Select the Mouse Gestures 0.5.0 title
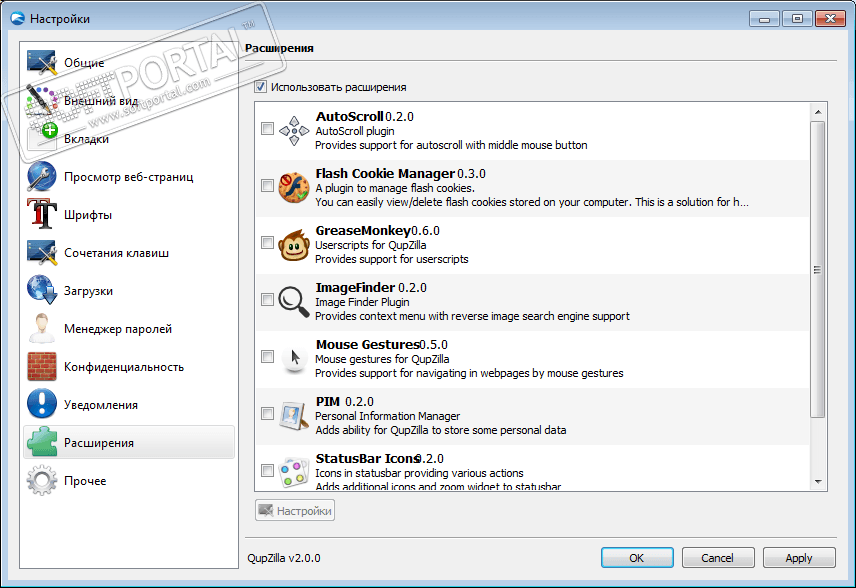This screenshot has height=588, width=856. point(382,345)
